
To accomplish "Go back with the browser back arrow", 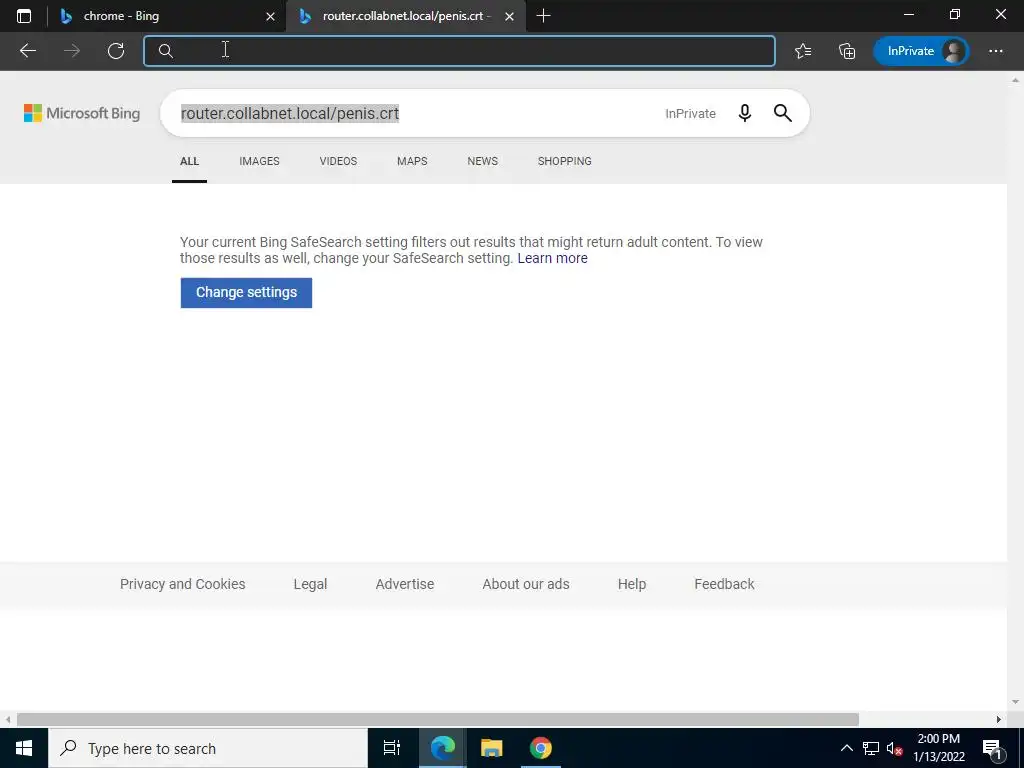I will 27,51.
